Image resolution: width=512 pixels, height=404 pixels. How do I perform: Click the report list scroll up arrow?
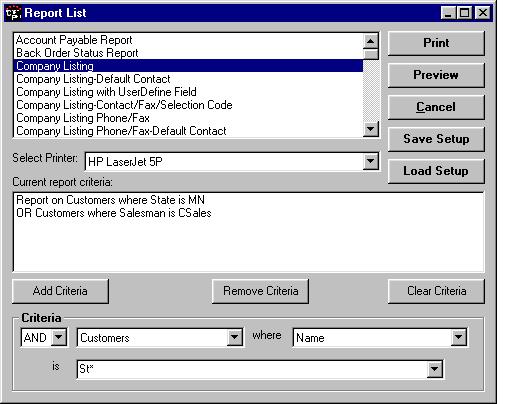click(x=370, y=41)
